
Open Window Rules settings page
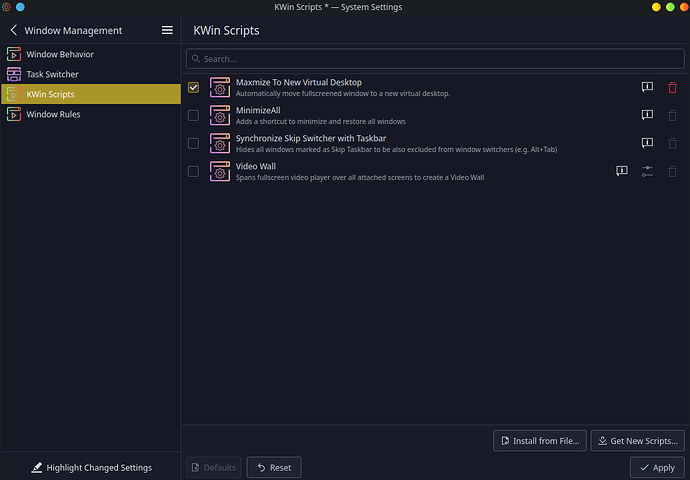tap(53, 114)
